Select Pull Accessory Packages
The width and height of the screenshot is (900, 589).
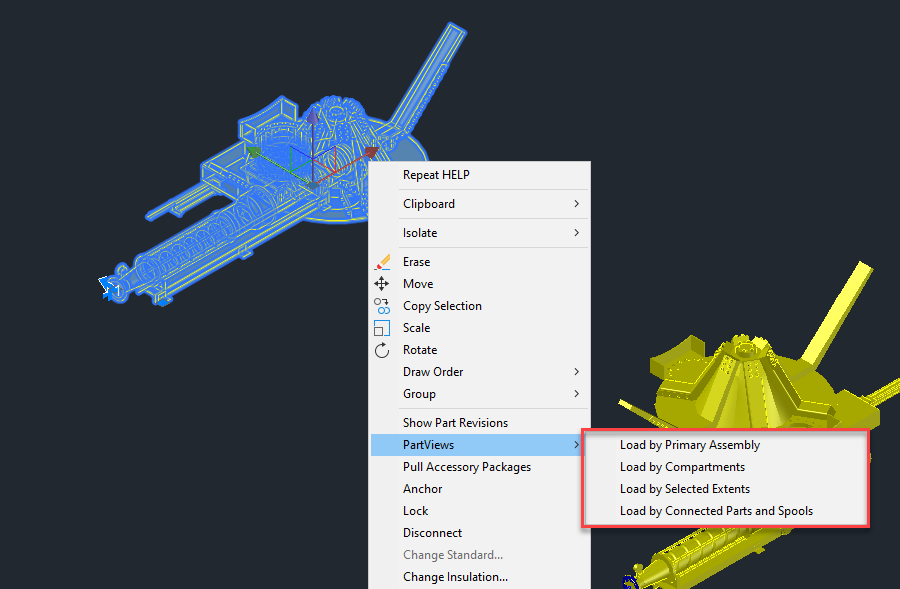(x=480, y=467)
